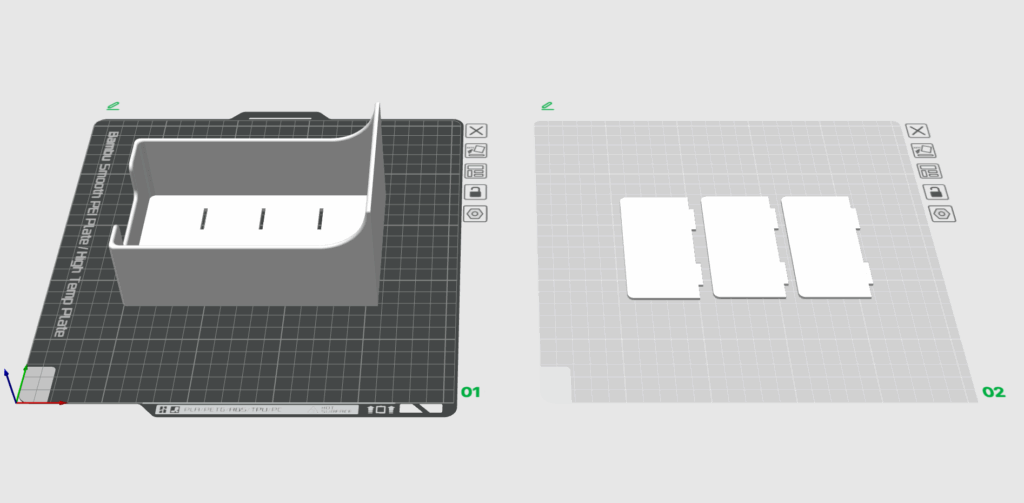Edit plate 02 name with pencil icon

[547, 105]
